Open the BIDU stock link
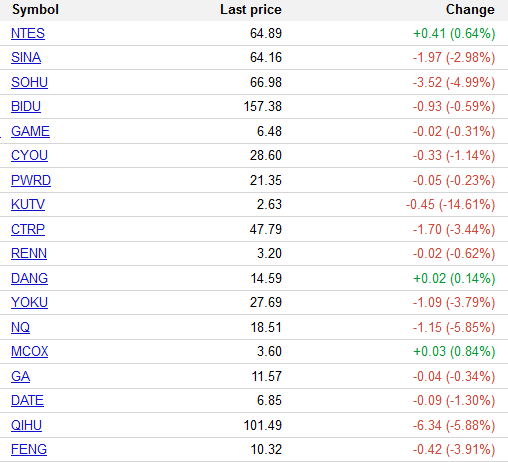Viewport: 508px width, 462px height. (26, 107)
